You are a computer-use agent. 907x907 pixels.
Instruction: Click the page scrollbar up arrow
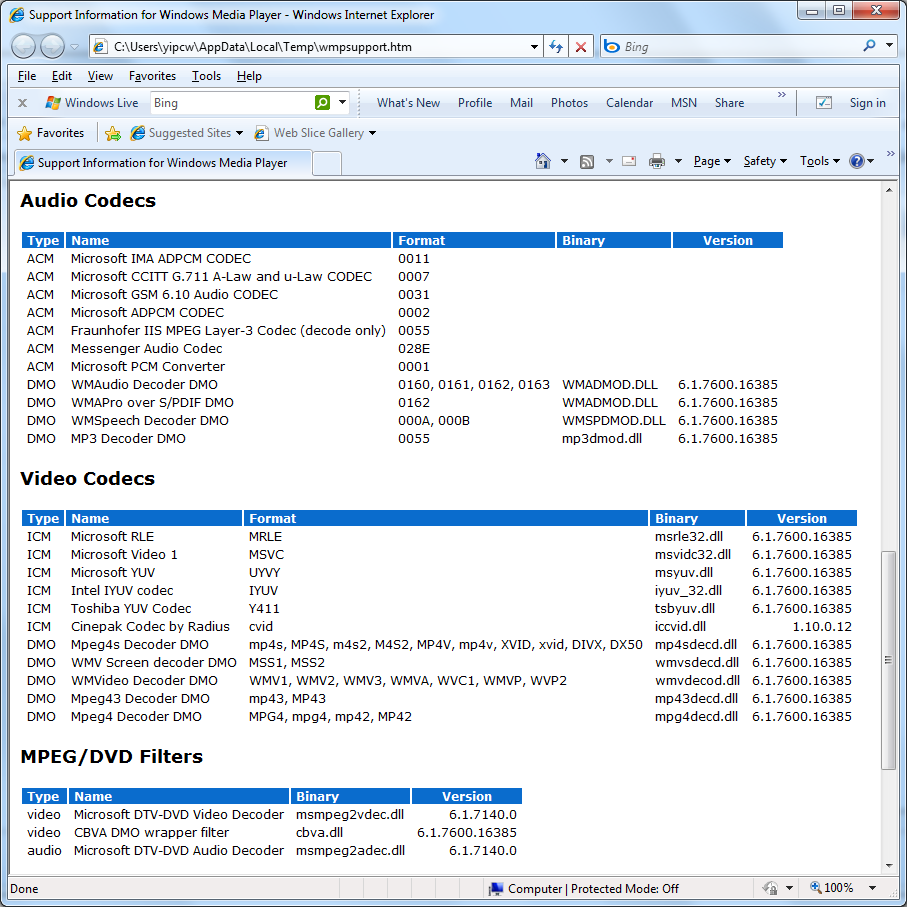click(889, 190)
